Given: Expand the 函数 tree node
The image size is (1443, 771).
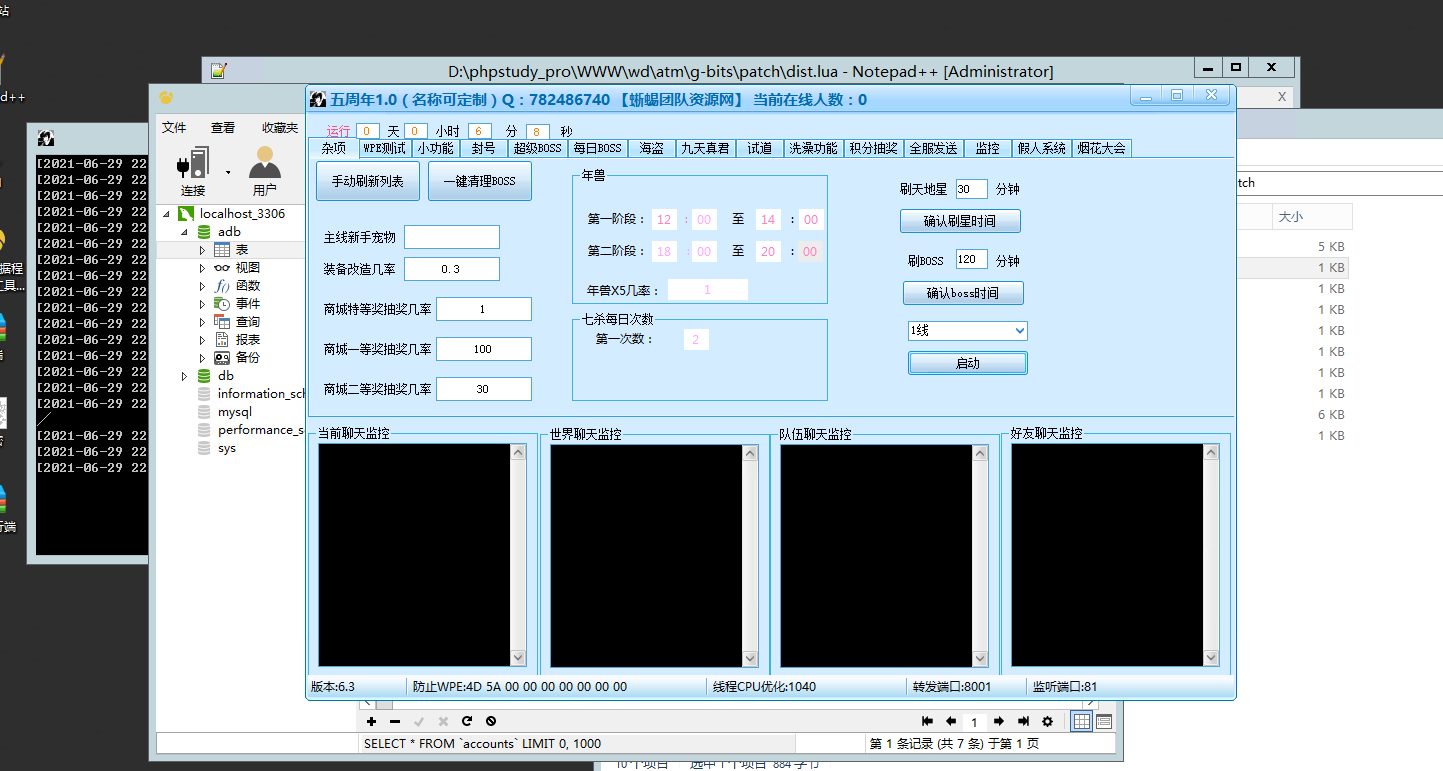Looking at the screenshot, I should coord(202,285).
